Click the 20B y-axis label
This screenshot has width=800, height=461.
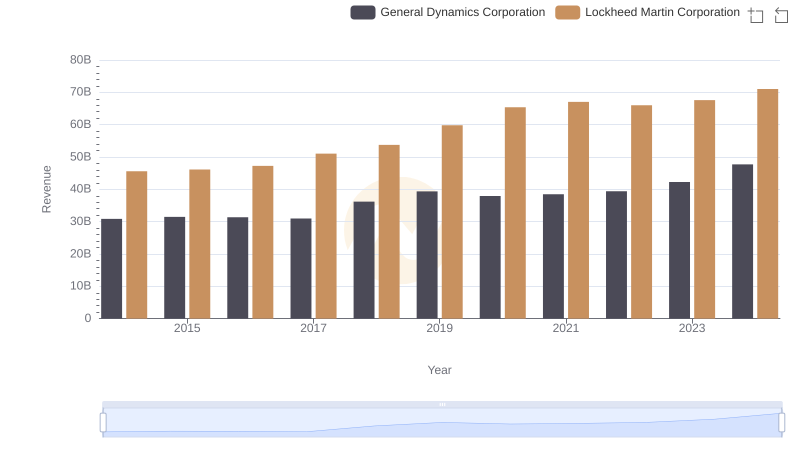(x=81, y=253)
